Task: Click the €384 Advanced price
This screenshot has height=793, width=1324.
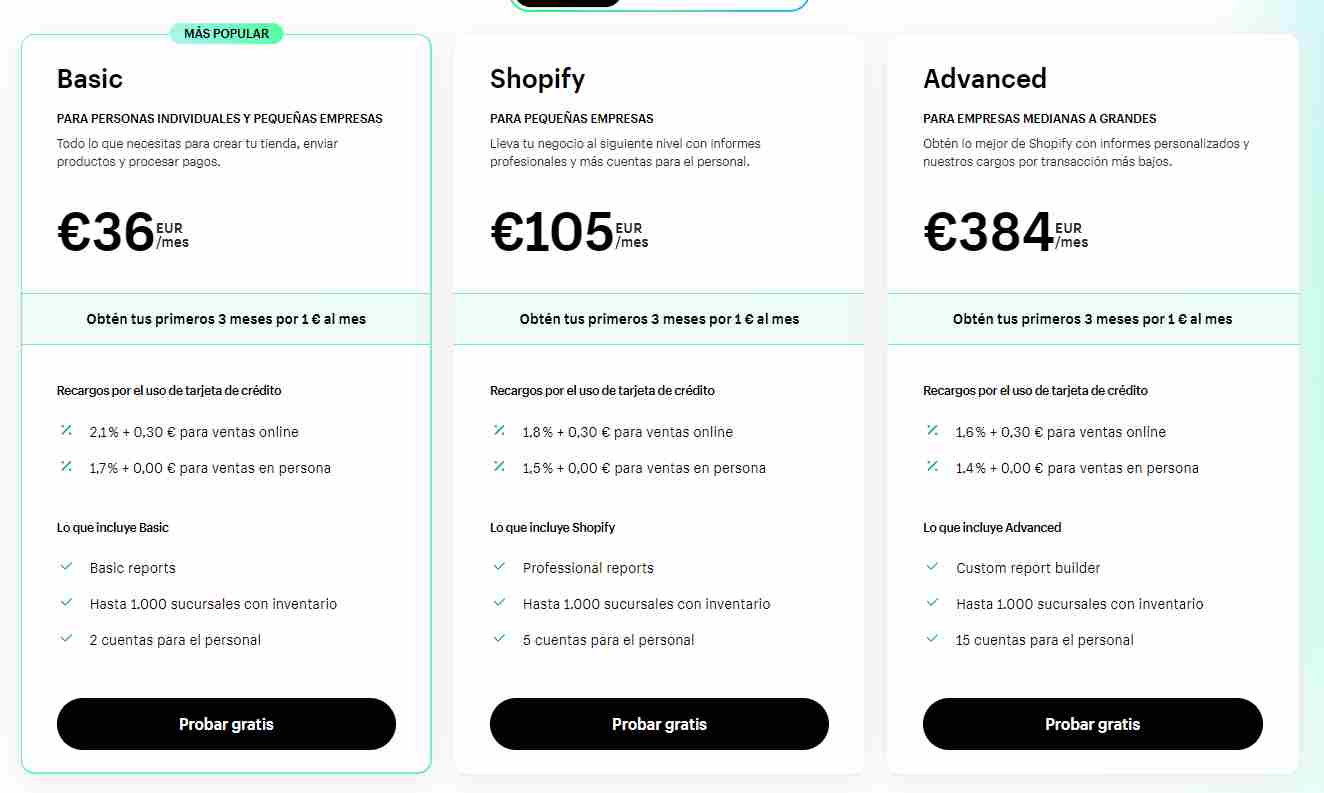Action: (x=988, y=232)
